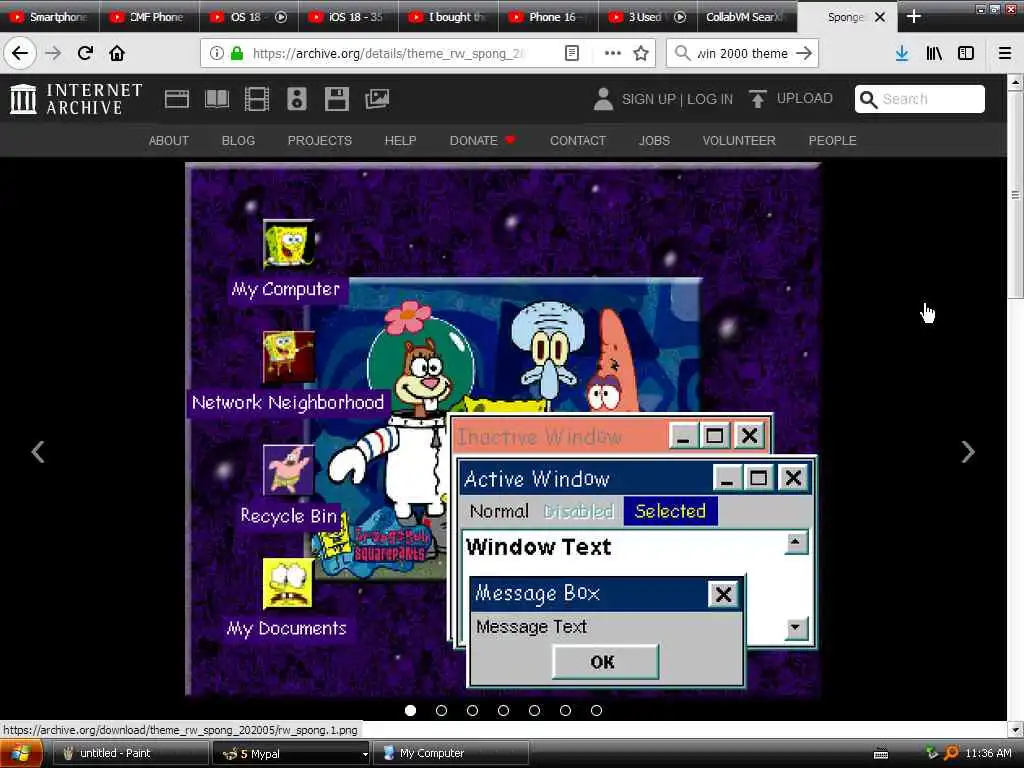The height and width of the screenshot is (768, 1024).
Task: Submit the search with the arrow
Action: [805, 53]
